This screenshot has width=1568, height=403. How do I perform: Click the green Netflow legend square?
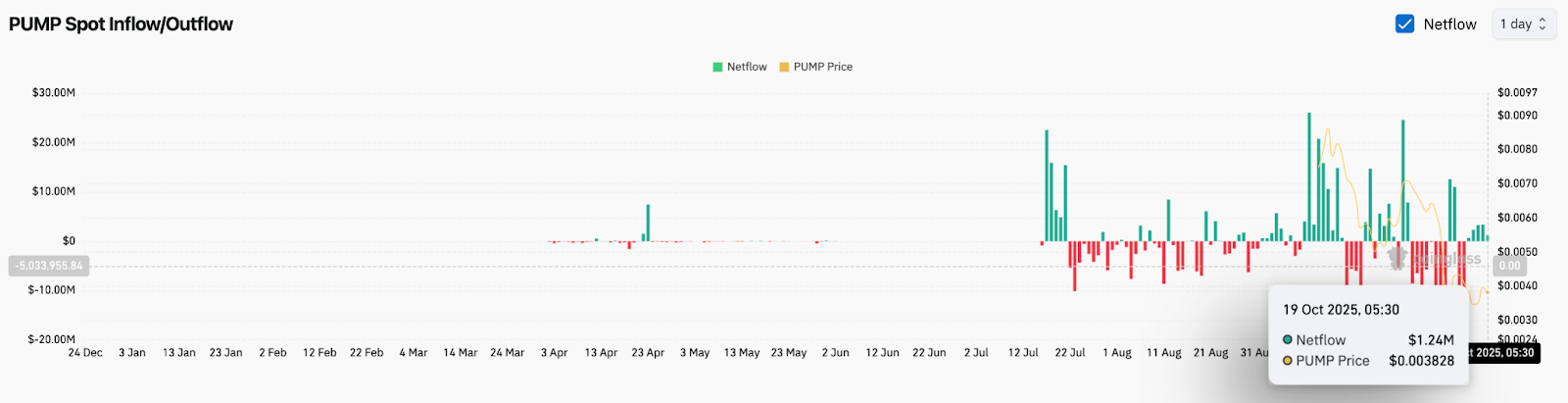click(717, 68)
